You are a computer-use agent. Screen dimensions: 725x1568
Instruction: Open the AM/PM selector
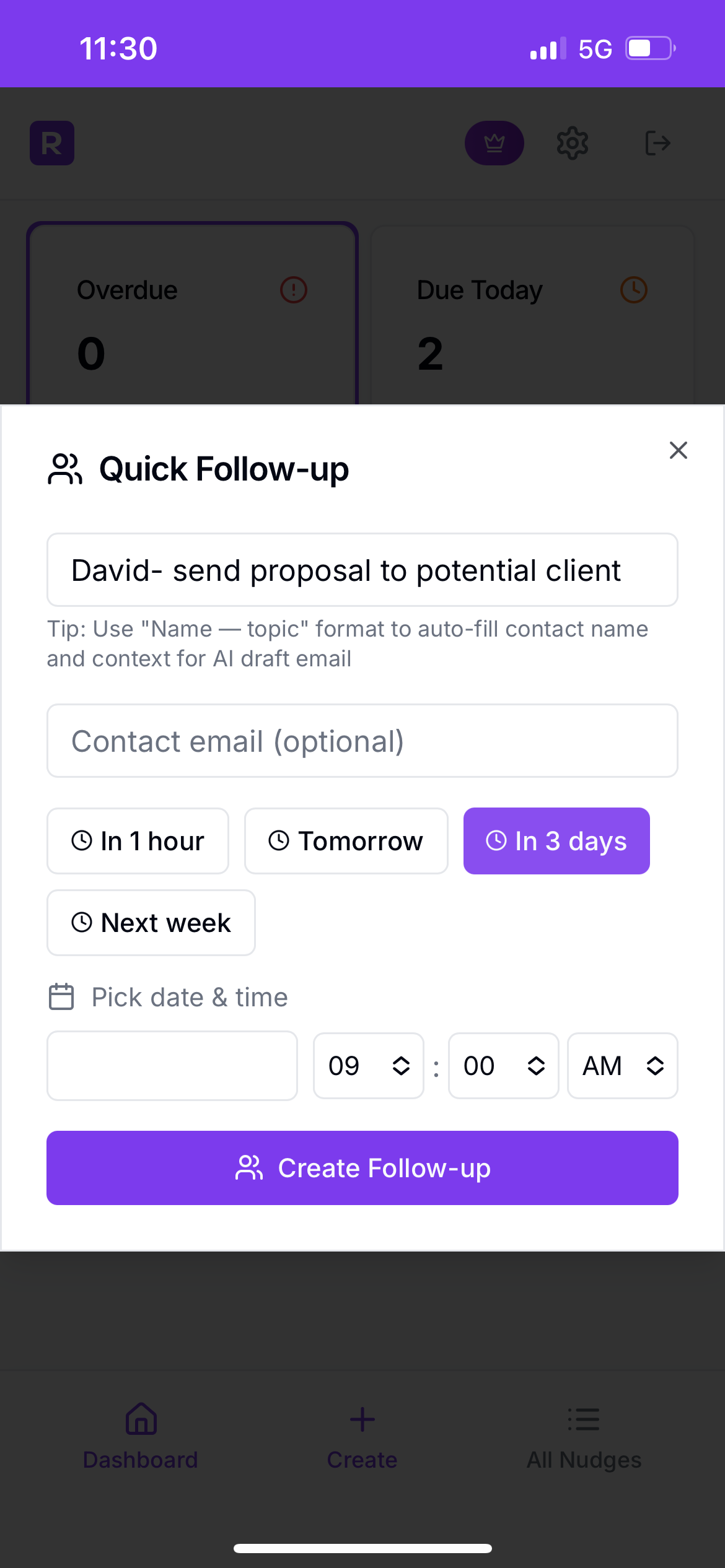coord(622,1066)
